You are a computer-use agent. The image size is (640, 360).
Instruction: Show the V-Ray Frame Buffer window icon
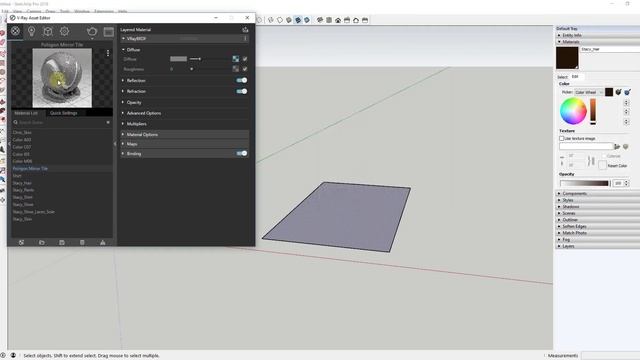pos(109,31)
